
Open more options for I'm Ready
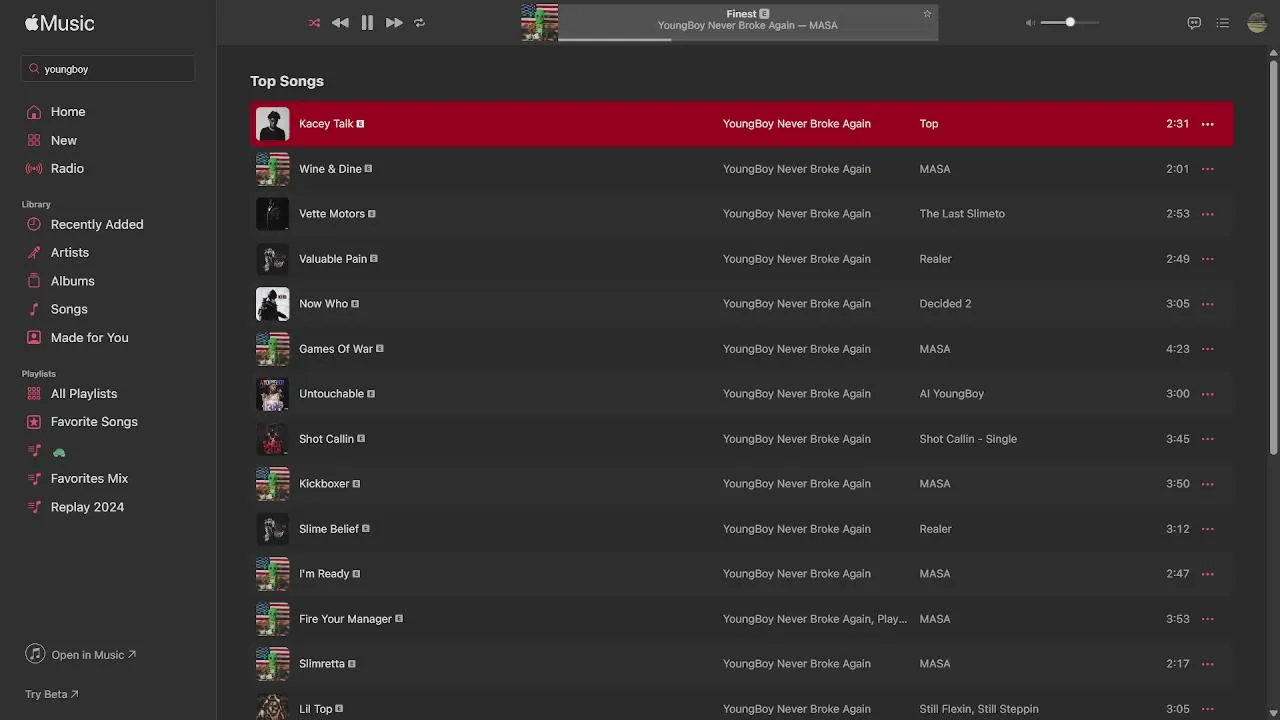1207,574
